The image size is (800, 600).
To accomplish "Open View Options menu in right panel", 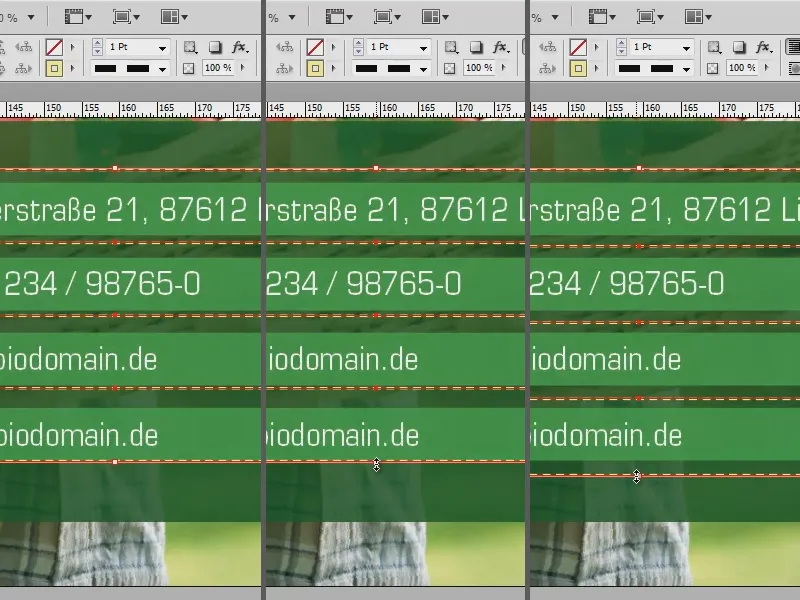I will pos(602,17).
